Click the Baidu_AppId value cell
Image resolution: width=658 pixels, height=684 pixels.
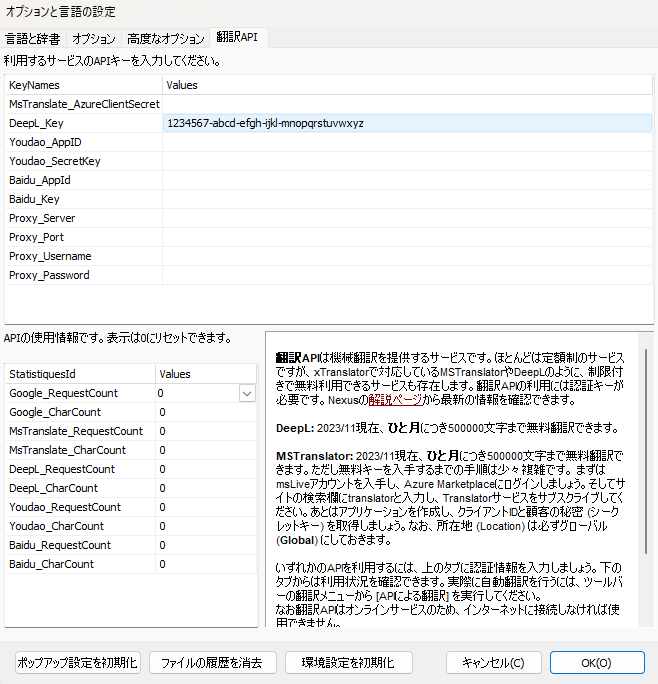408,180
